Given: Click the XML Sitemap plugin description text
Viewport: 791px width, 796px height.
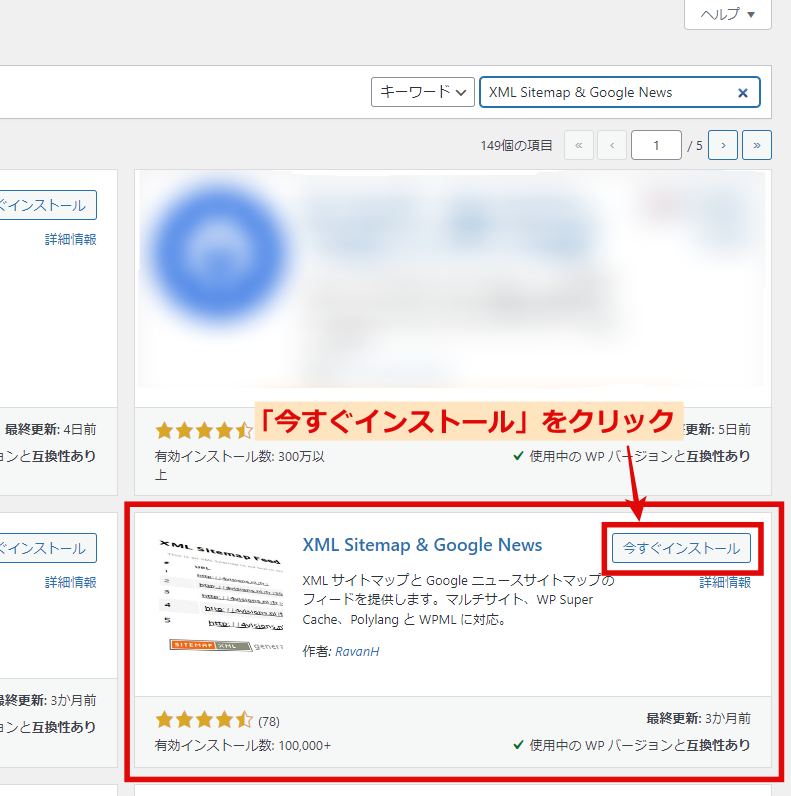Looking at the screenshot, I should pos(458,600).
